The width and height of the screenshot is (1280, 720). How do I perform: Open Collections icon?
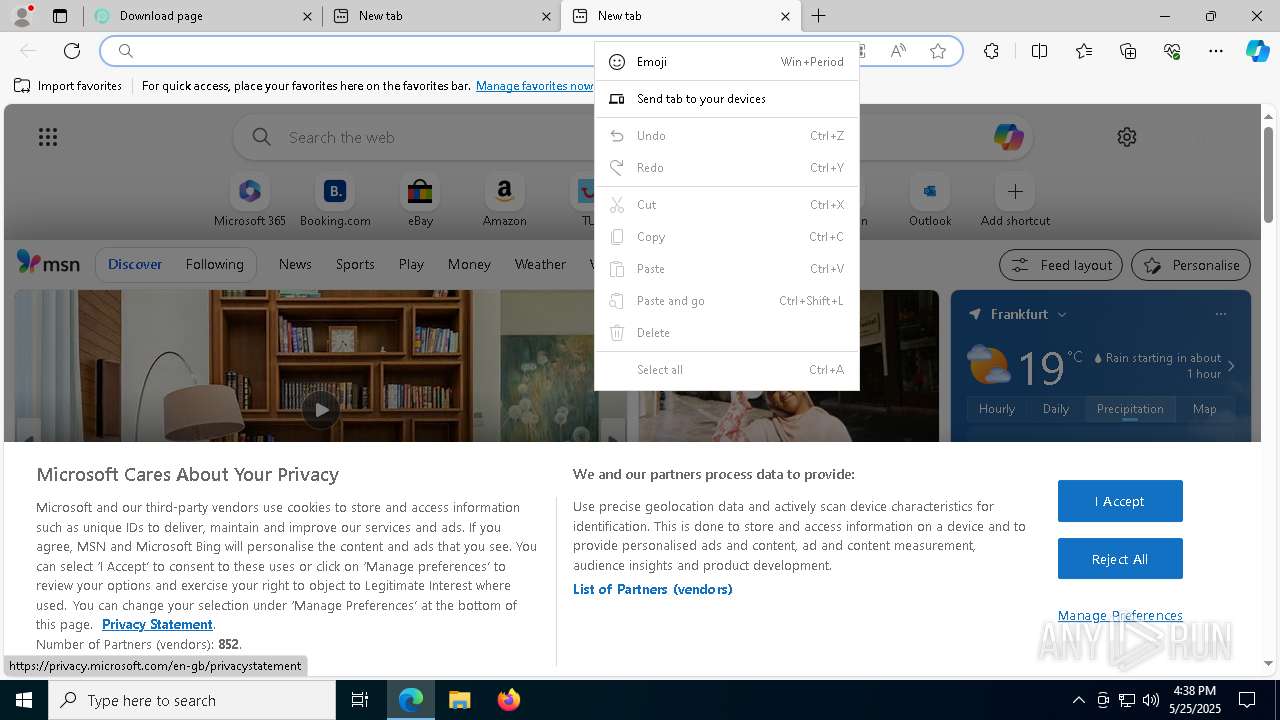(1128, 51)
